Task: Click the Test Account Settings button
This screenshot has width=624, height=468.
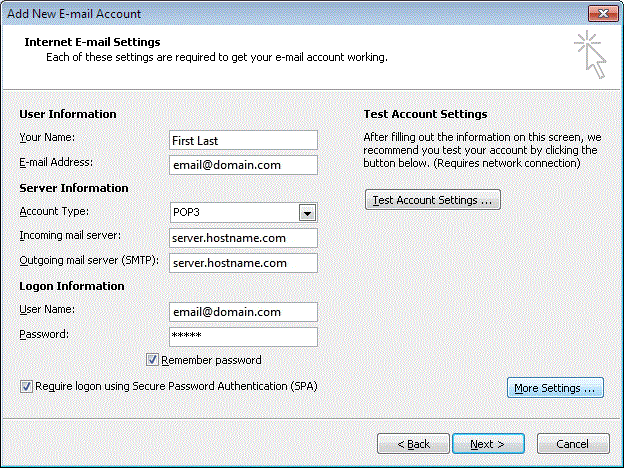Action: coord(433,200)
